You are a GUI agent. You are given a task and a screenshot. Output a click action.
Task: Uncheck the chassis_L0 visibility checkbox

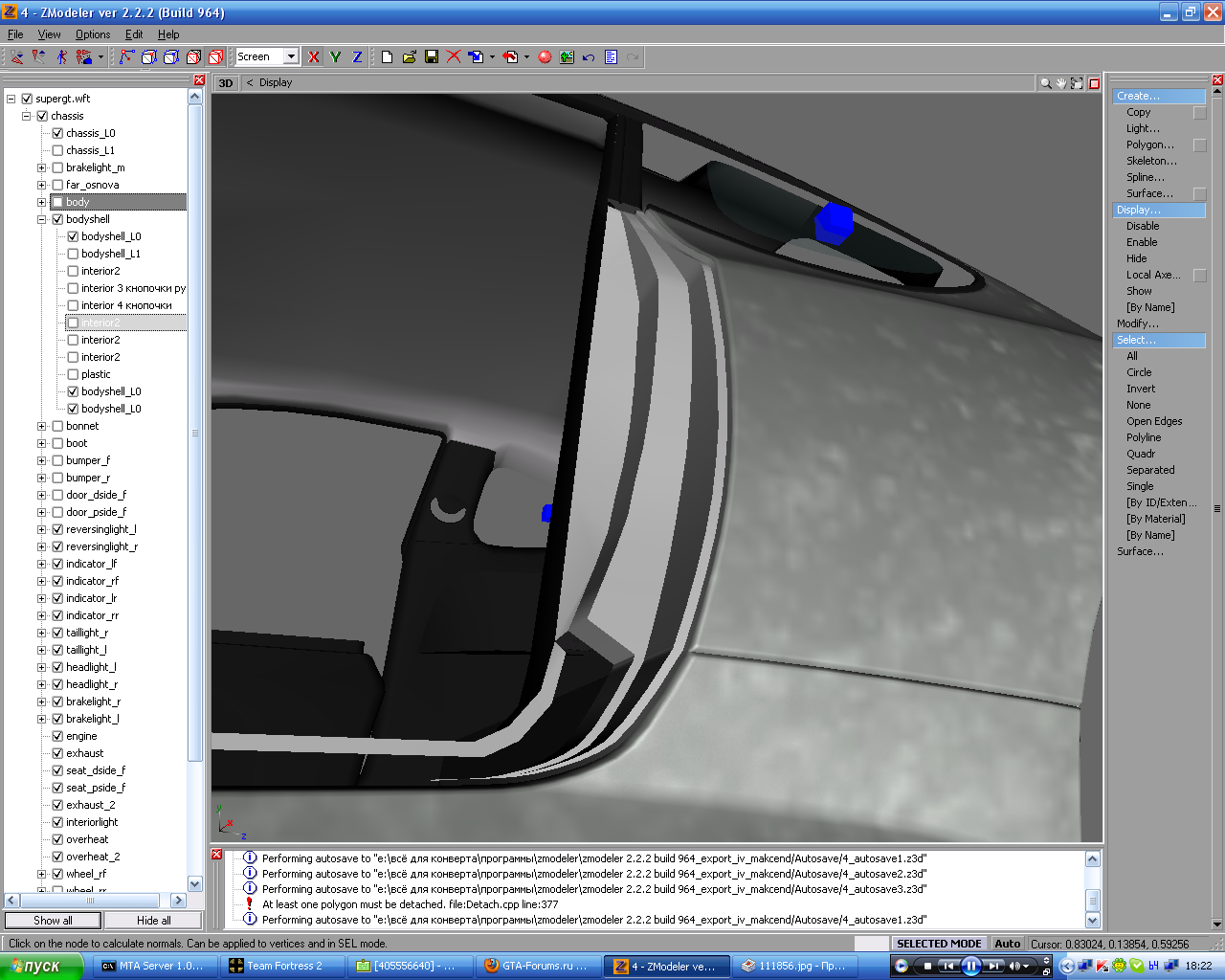tap(57, 133)
